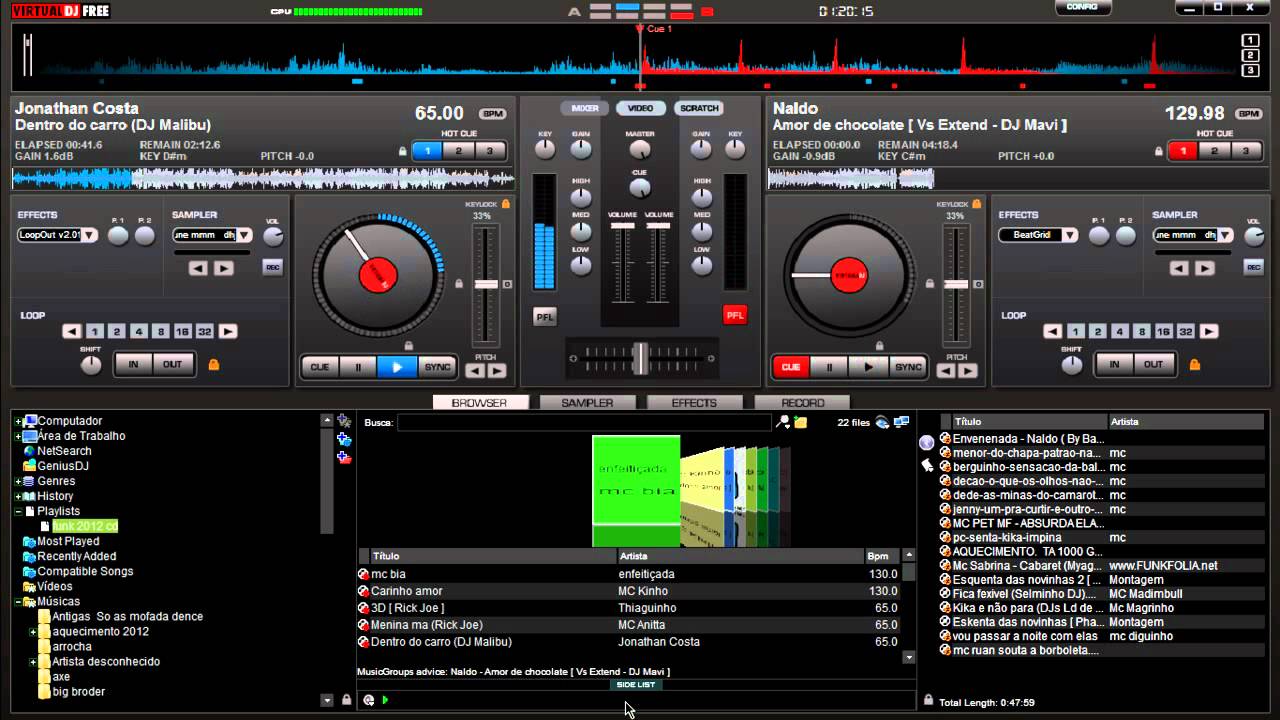Toggle right deck keylock padlock

tap(977, 204)
